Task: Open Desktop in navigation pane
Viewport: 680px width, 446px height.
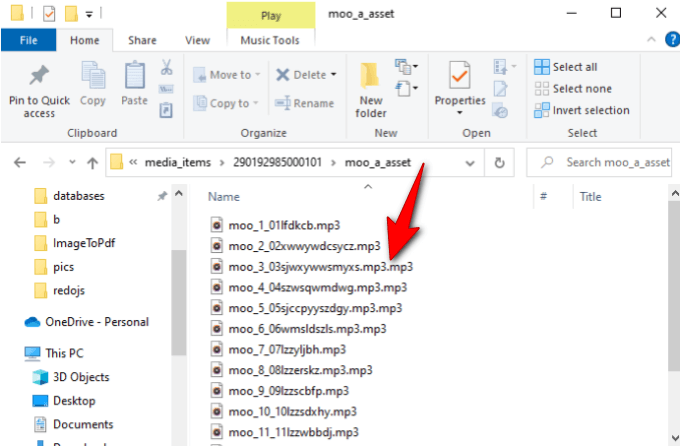Action: click(x=64, y=400)
